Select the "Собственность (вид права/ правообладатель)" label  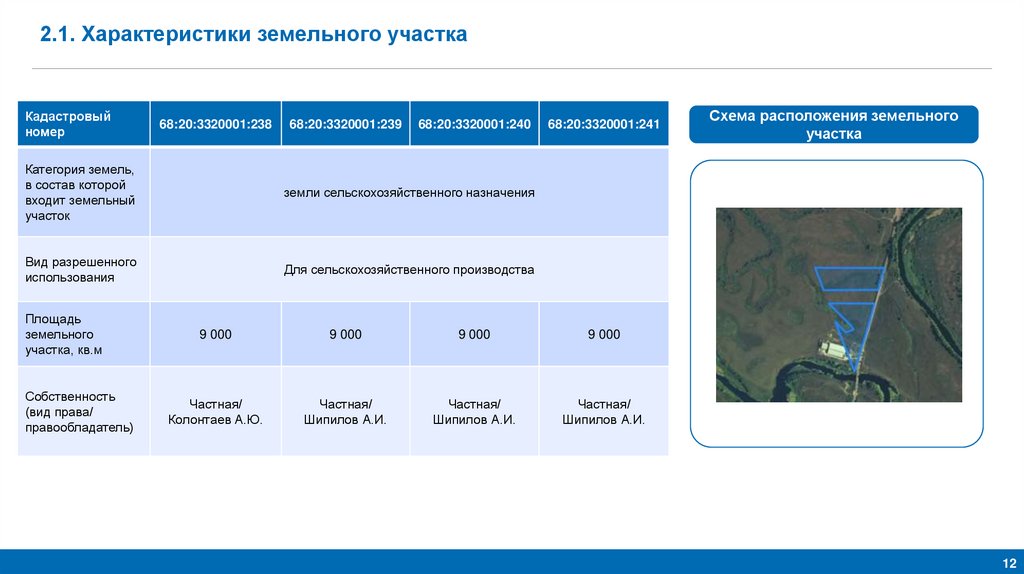84,411
